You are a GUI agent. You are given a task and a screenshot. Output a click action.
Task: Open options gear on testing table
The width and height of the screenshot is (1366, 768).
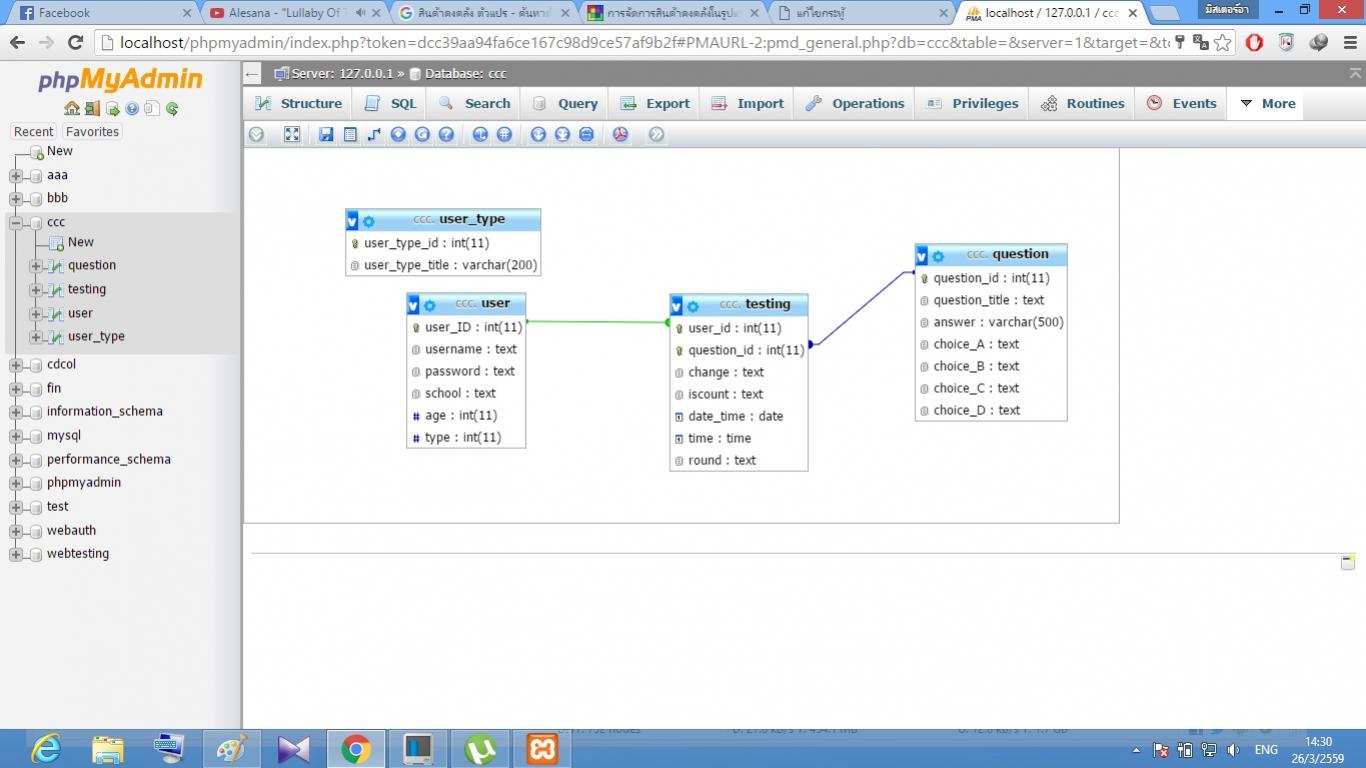(x=692, y=306)
